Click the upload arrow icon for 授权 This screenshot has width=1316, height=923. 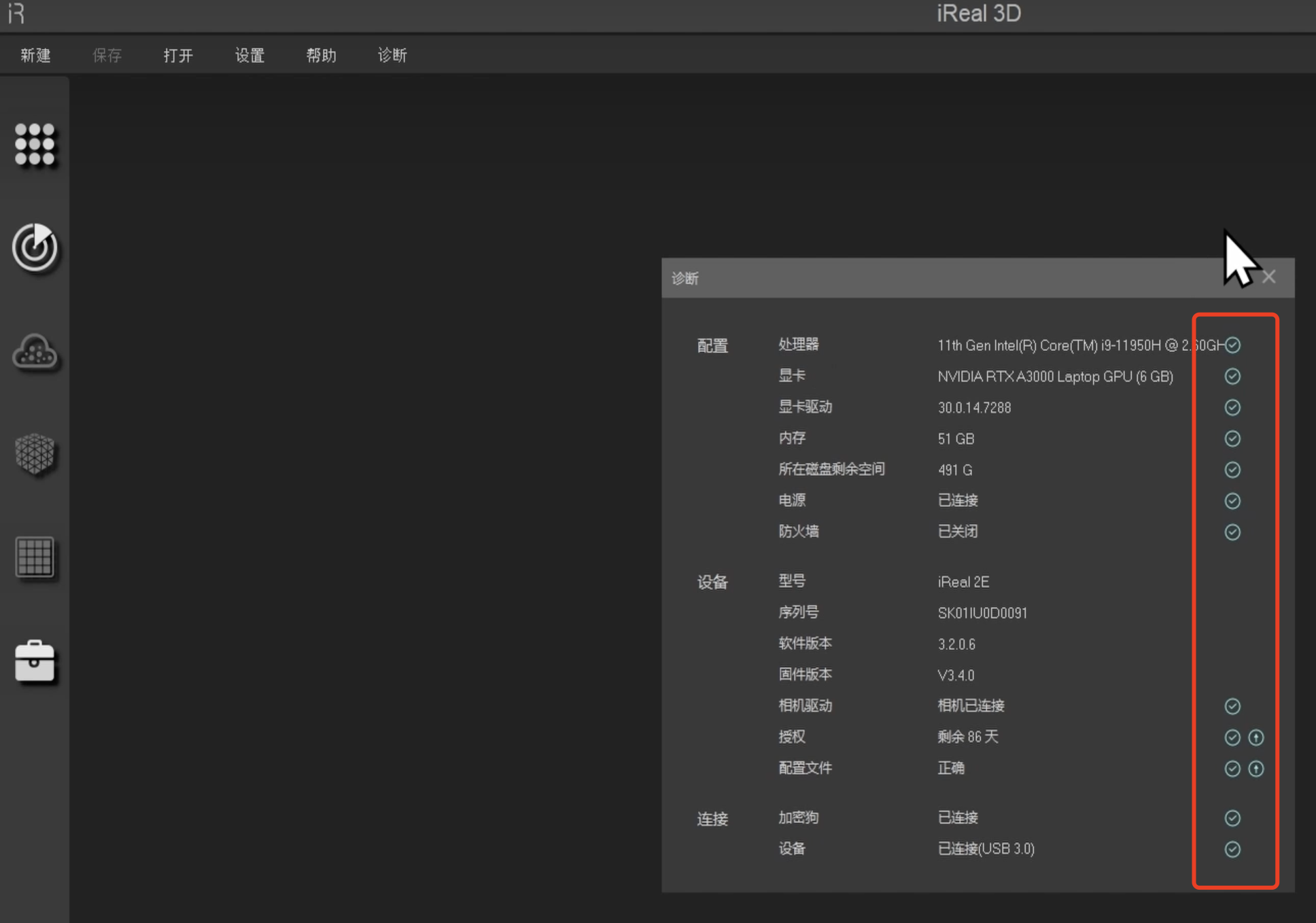[1256, 737]
